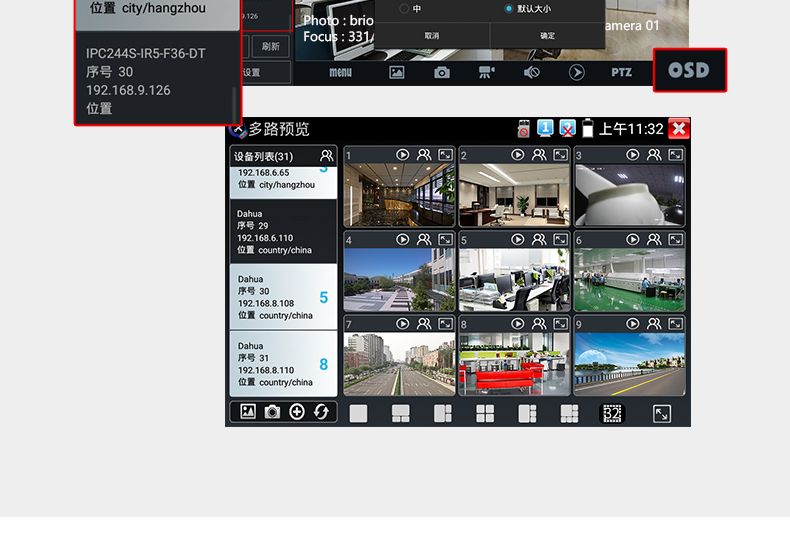Click the users icon on channel 2
This screenshot has width=790, height=553.
[x=539, y=155]
